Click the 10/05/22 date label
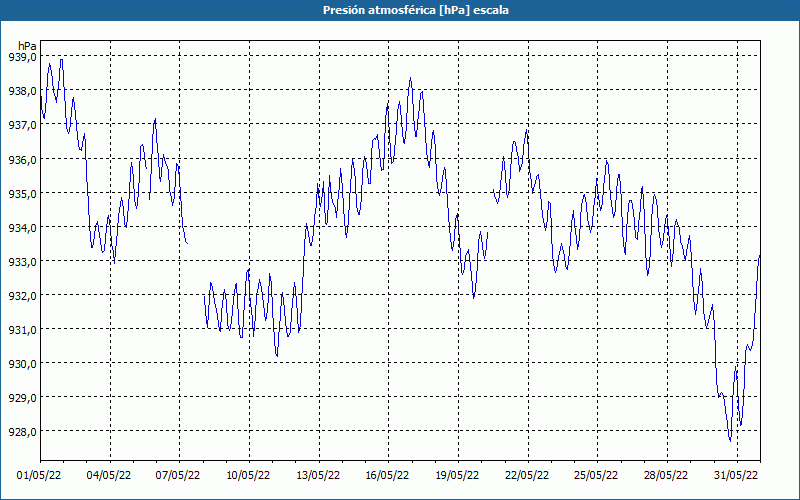Screen dimensions: 800x500 click(x=248, y=475)
